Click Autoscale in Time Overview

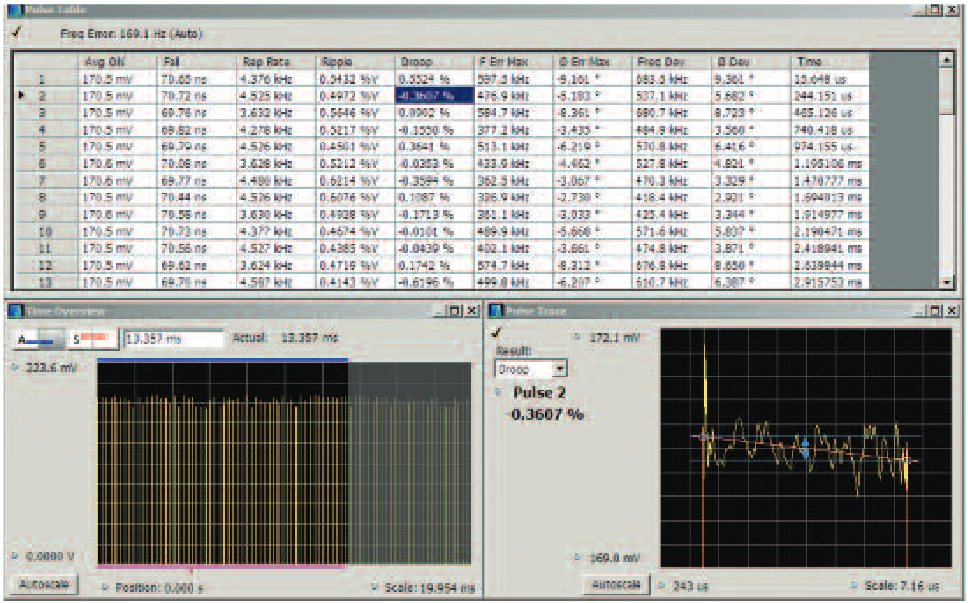coord(44,584)
